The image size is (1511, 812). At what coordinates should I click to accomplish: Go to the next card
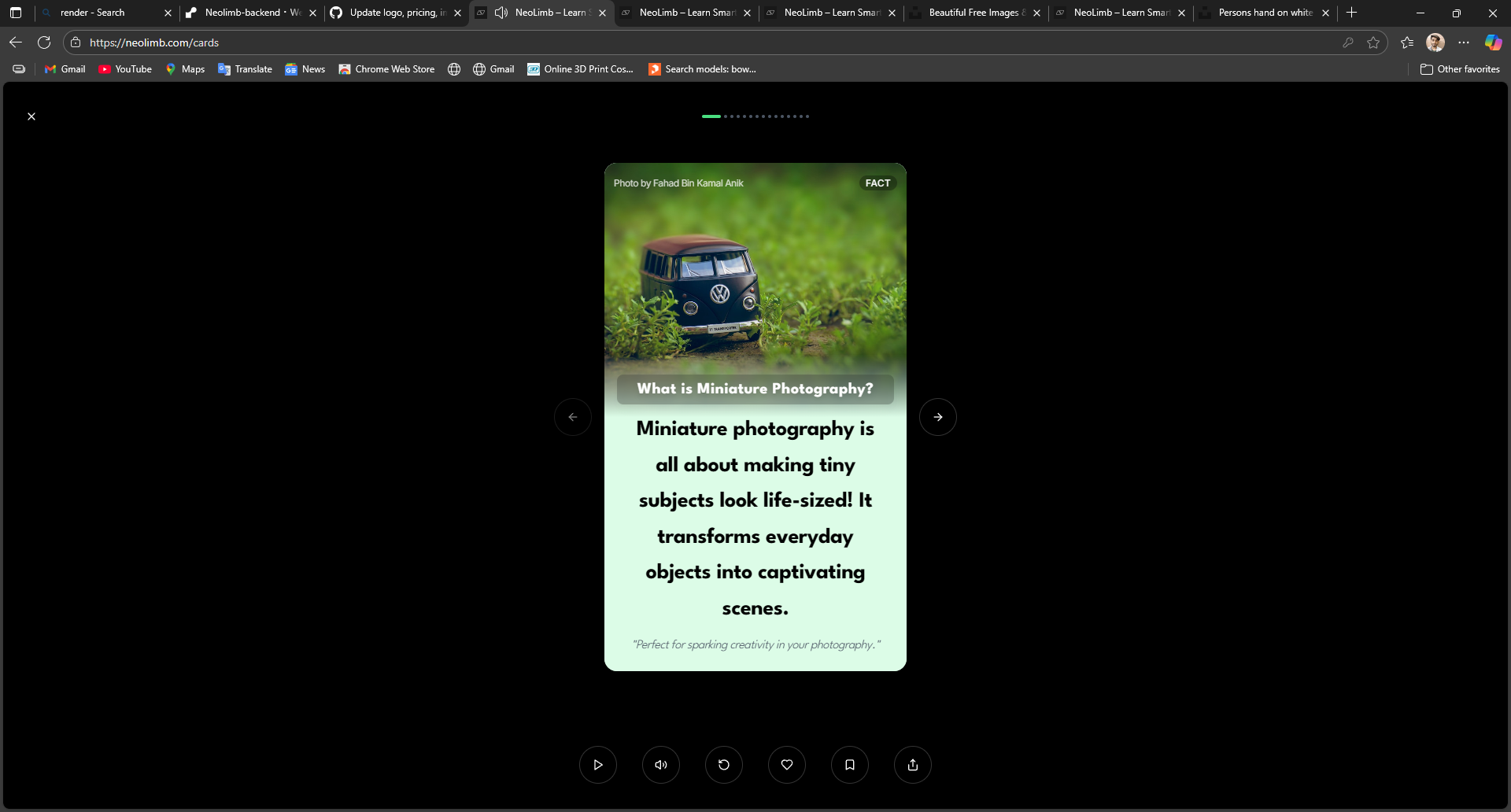coord(938,417)
